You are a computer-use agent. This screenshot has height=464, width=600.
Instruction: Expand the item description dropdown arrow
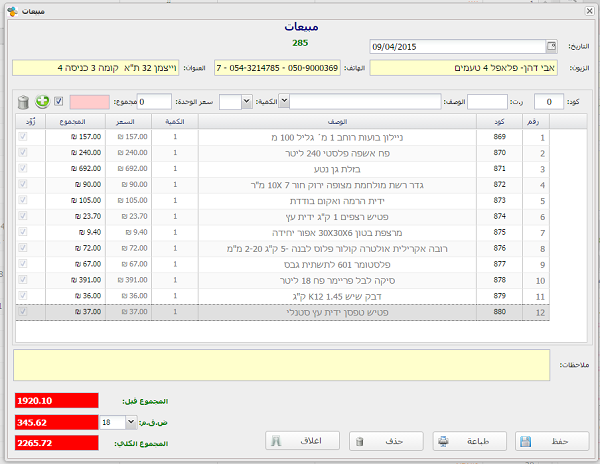click(284, 101)
